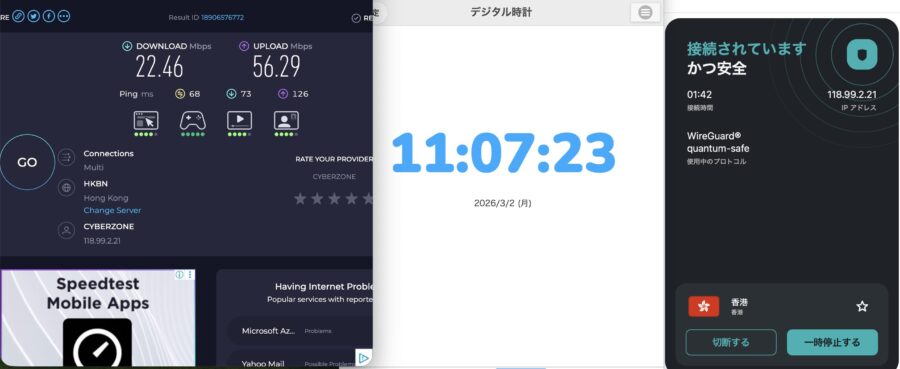Click the upload speed value 56.29

point(277,68)
